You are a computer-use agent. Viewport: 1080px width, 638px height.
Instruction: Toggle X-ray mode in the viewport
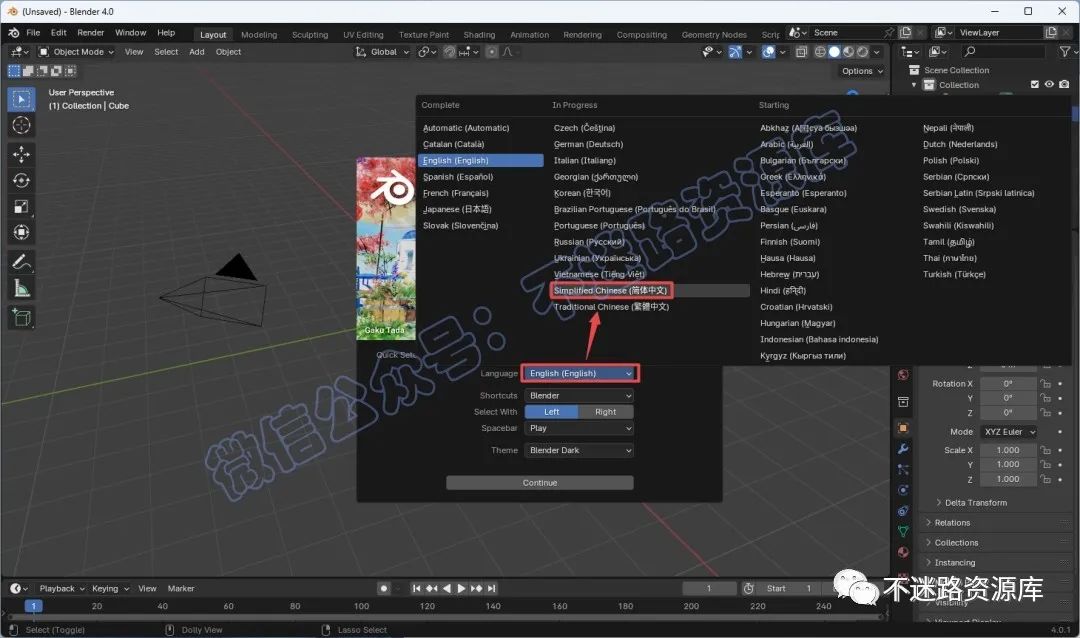point(801,52)
